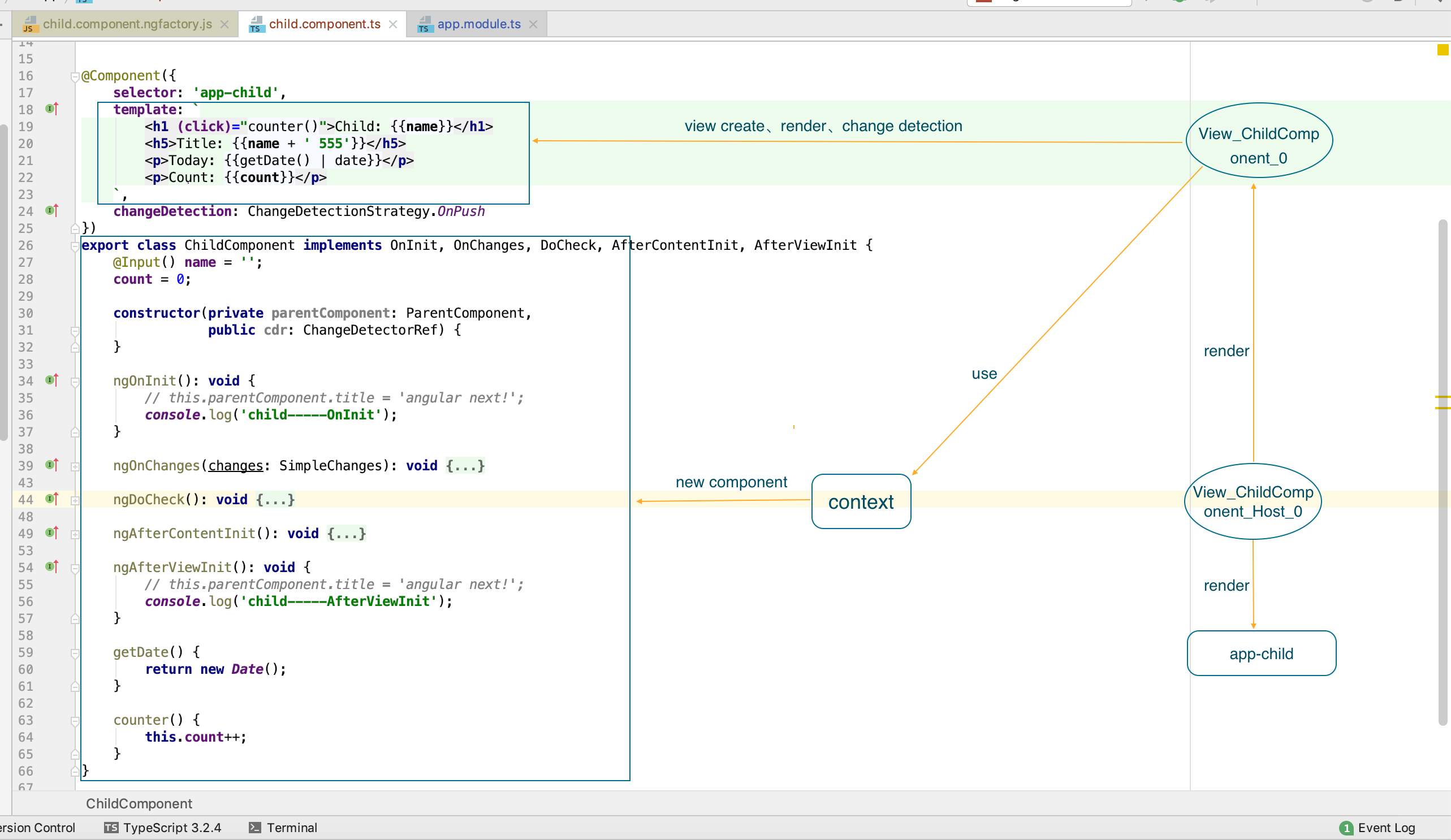
Task: Click gutter icon beside ngAfterViewInit method
Action: 52,566
